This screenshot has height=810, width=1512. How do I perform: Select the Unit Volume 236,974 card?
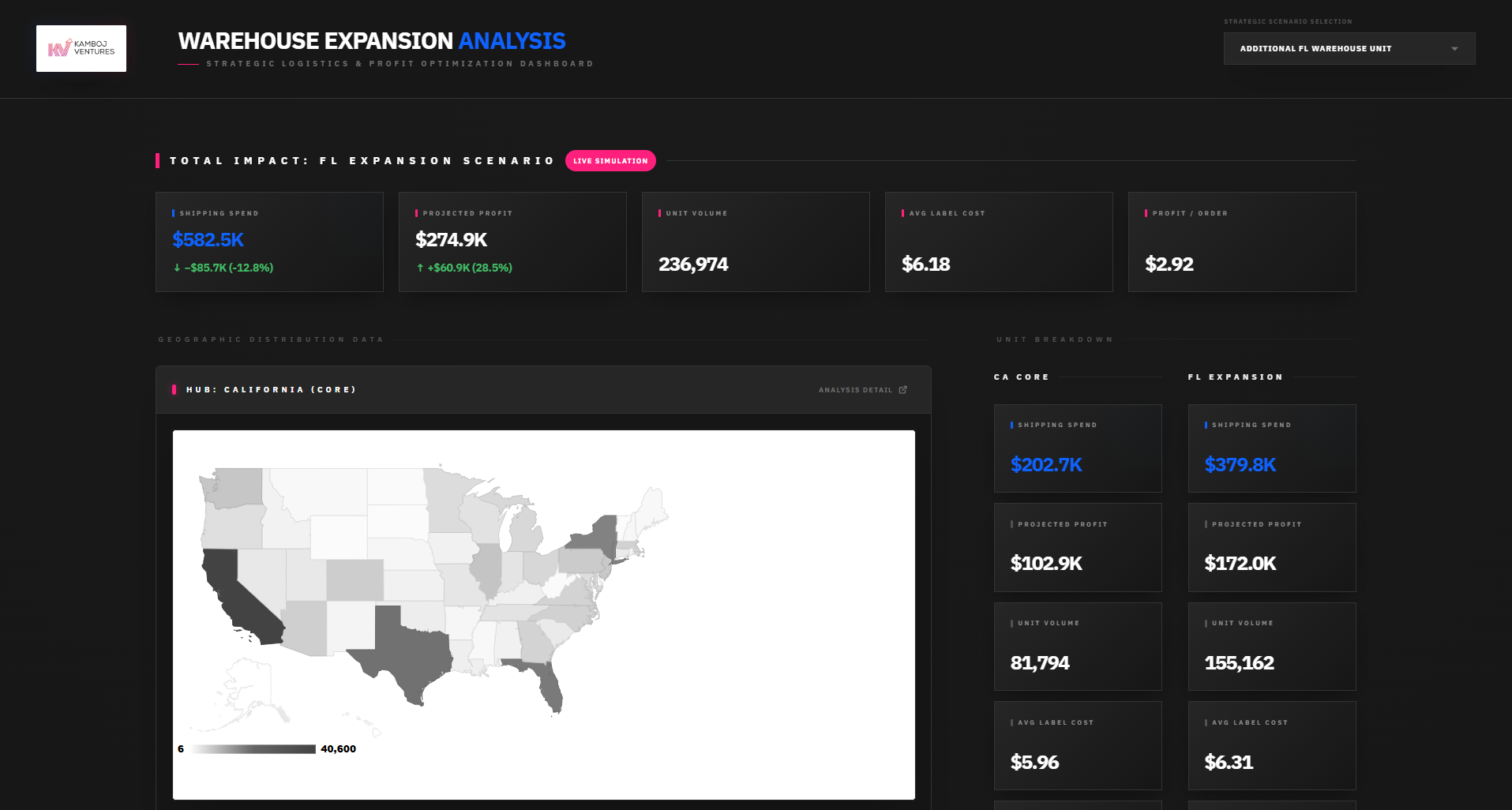point(756,242)
